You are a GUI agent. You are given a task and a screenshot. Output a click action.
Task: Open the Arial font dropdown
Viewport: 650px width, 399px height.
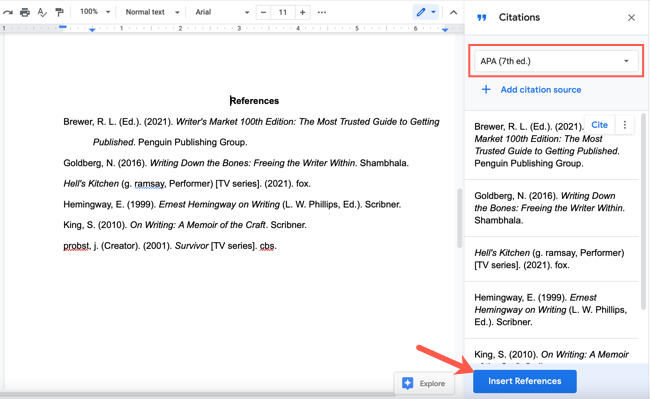222,12
